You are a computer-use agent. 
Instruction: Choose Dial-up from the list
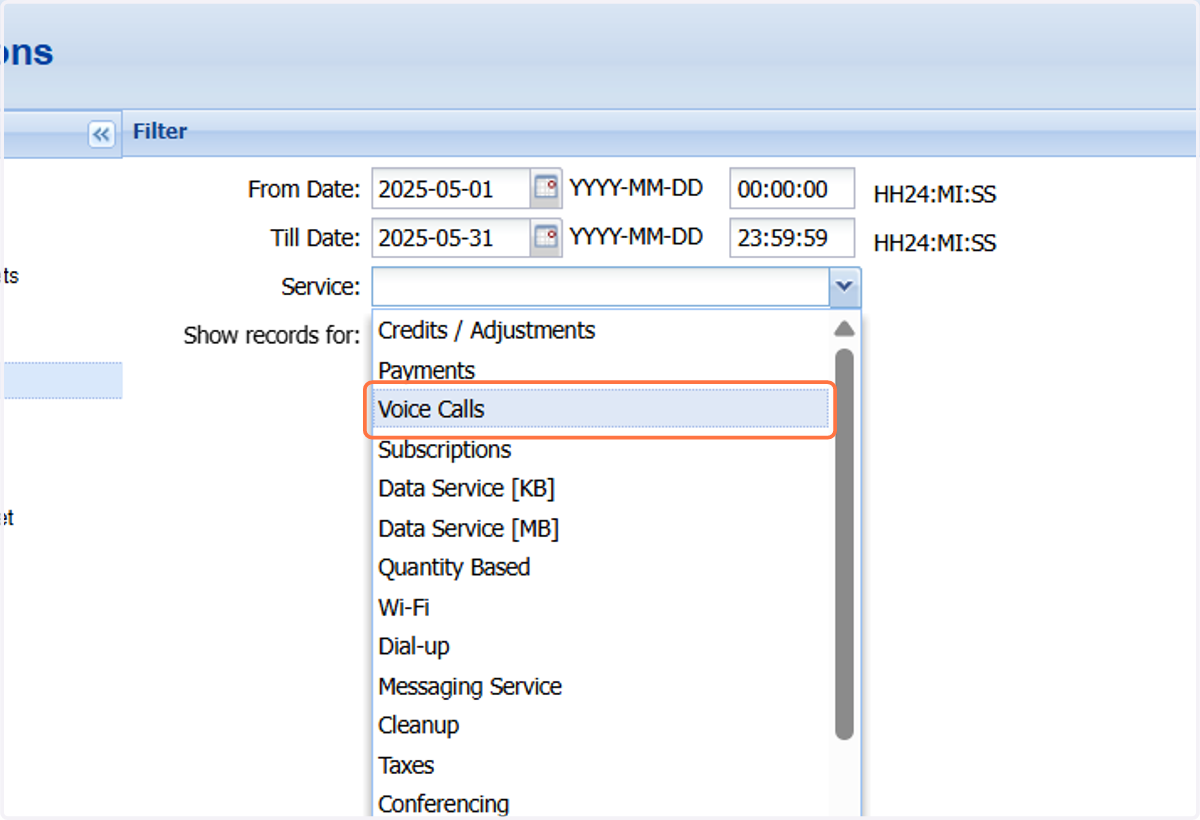pyautogui.click(x=601, y=646)
